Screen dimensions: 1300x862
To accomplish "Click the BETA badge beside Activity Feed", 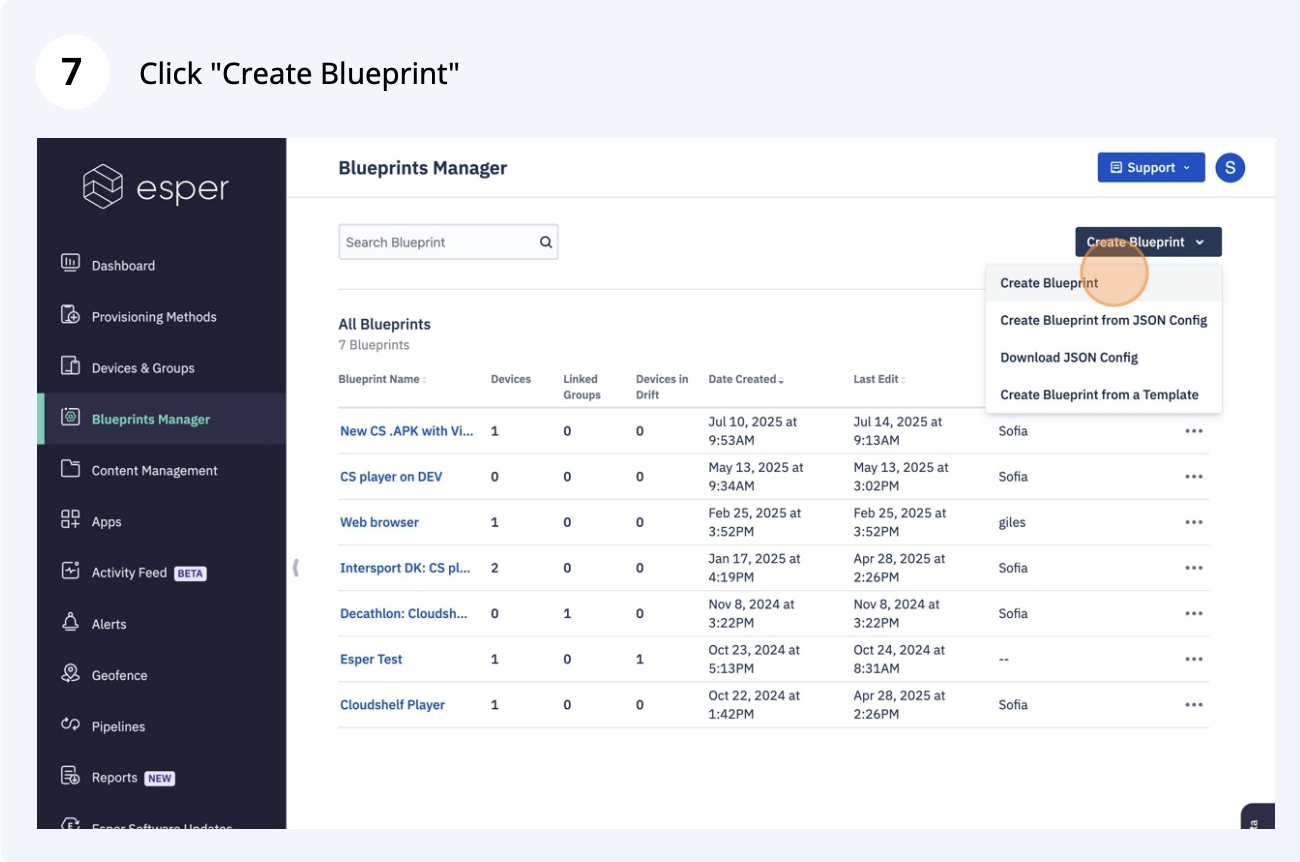I will 190,573.
